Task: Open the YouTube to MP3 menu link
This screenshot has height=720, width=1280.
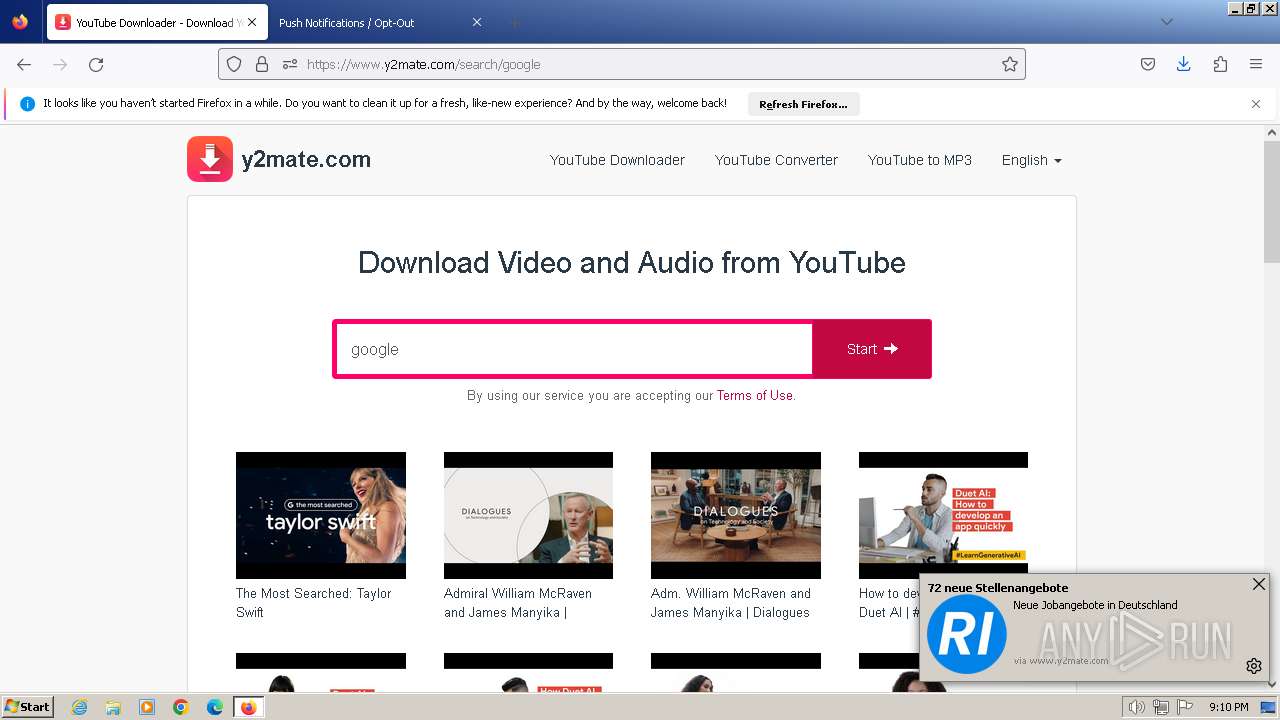Action: pos(920,160)
